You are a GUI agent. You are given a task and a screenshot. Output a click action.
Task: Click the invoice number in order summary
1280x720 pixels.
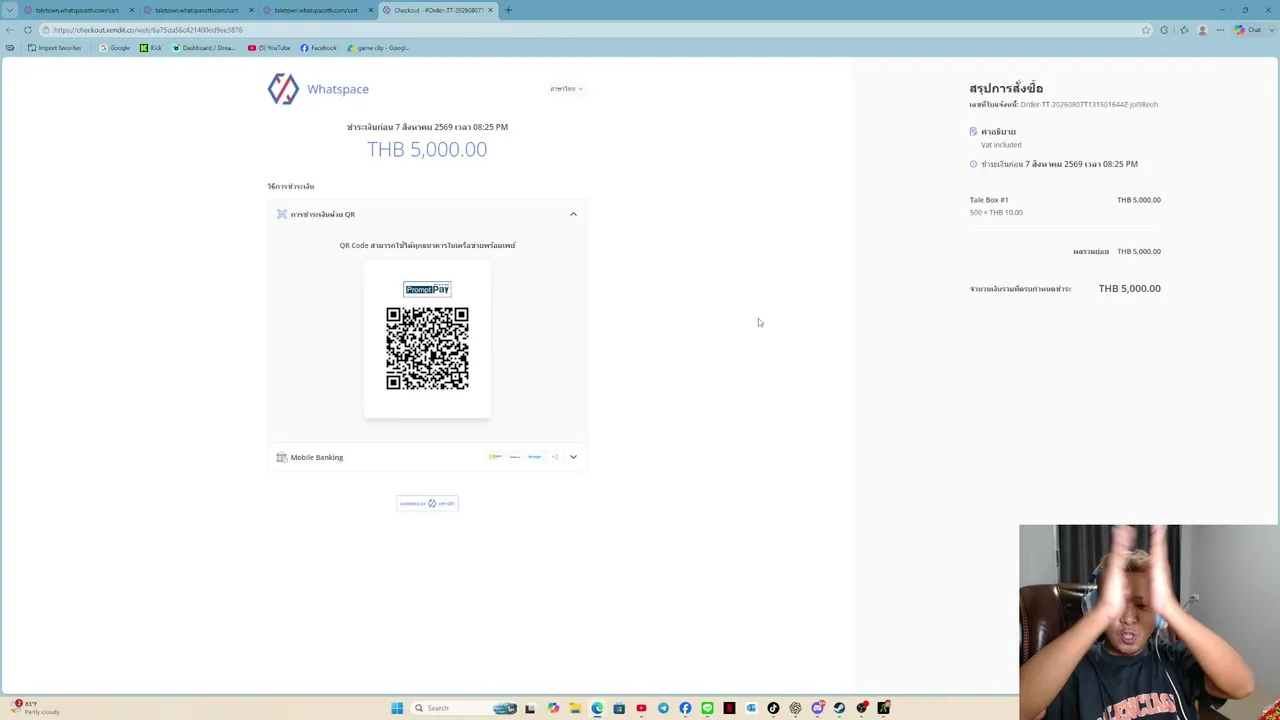[x=1089, y=104]
